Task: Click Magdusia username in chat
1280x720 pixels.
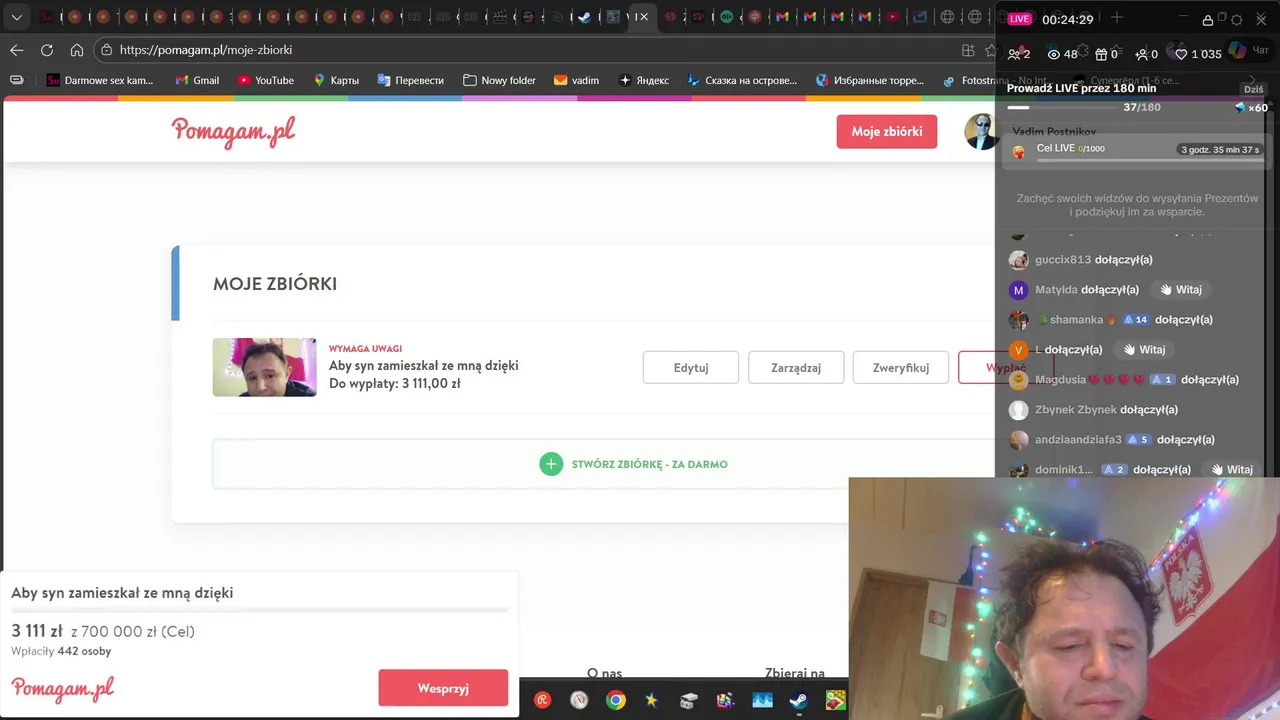Action: pos(1060,380)
